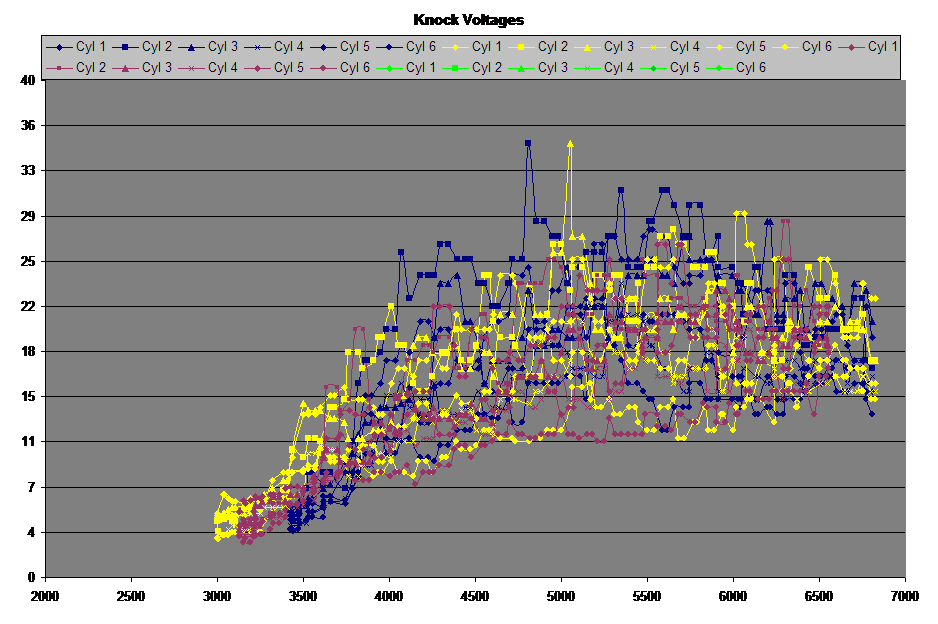Select the yellow Cyl 6 legend label
This screenshot has height=624, width=938.
tap(818, 46)
